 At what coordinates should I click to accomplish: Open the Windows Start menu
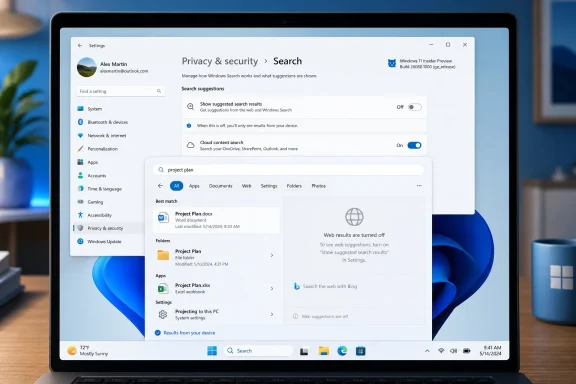point(212,351)
